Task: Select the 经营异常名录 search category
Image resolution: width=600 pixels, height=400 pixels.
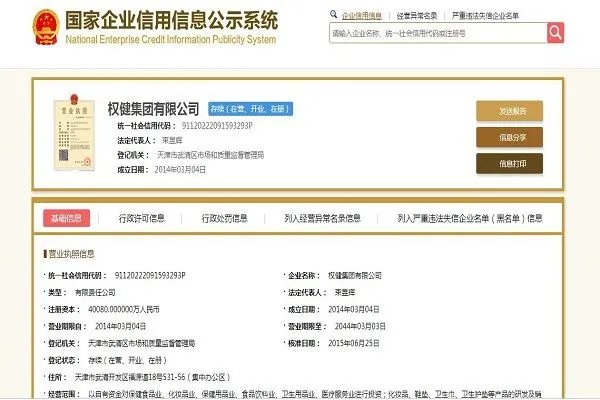Action: click(x=417, y=16)
